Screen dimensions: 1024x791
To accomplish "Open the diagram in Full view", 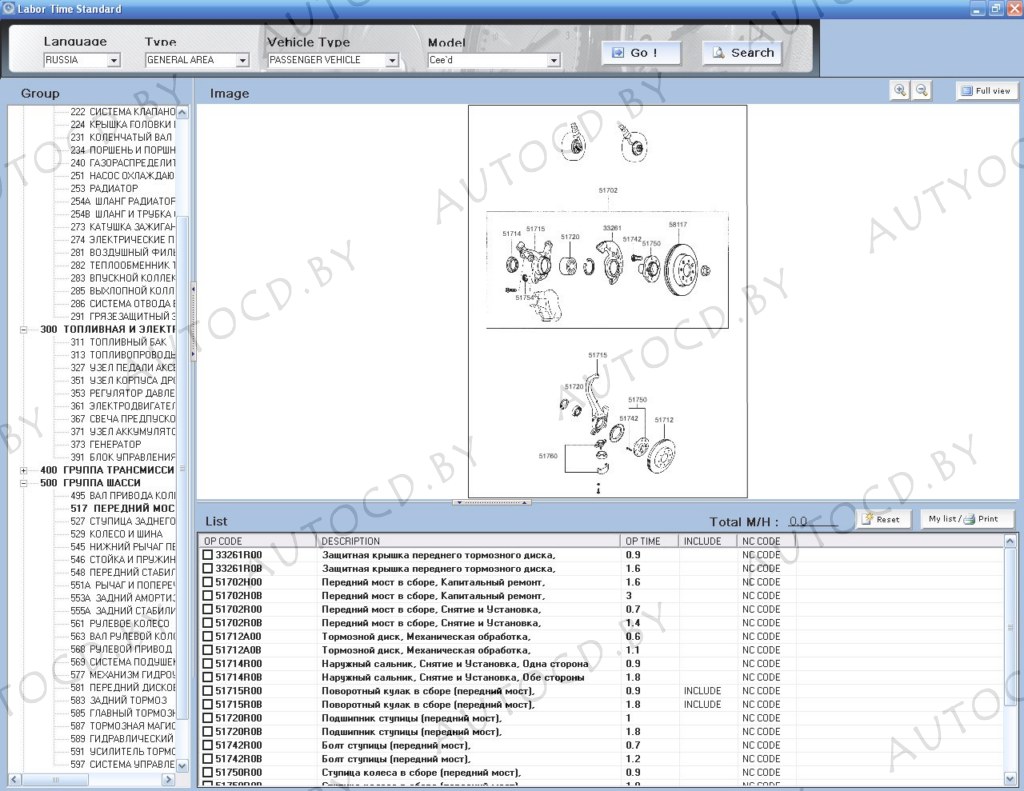I will click(986, 91).
